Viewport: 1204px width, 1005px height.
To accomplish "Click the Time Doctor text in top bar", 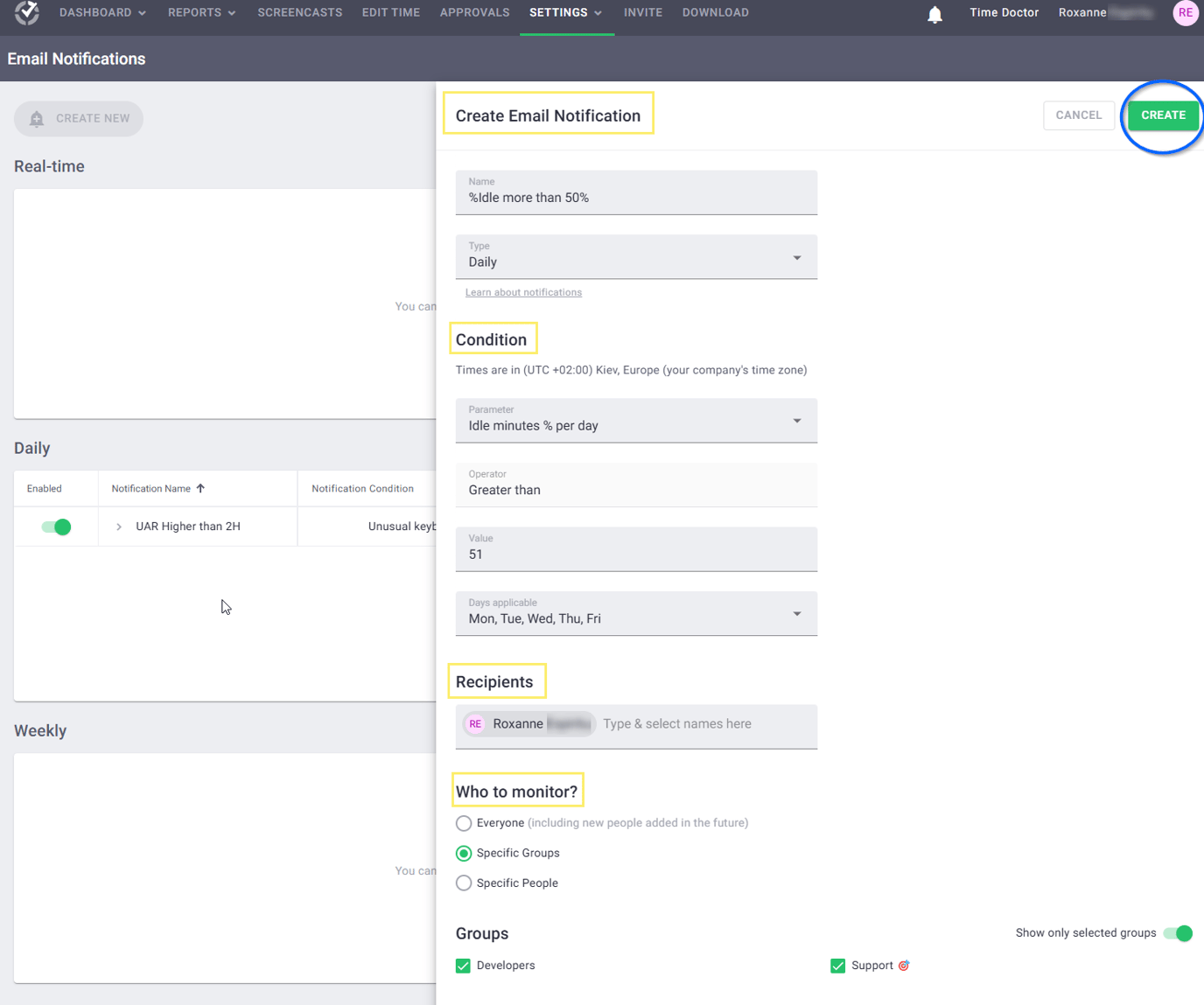I will pos(1004,12).
